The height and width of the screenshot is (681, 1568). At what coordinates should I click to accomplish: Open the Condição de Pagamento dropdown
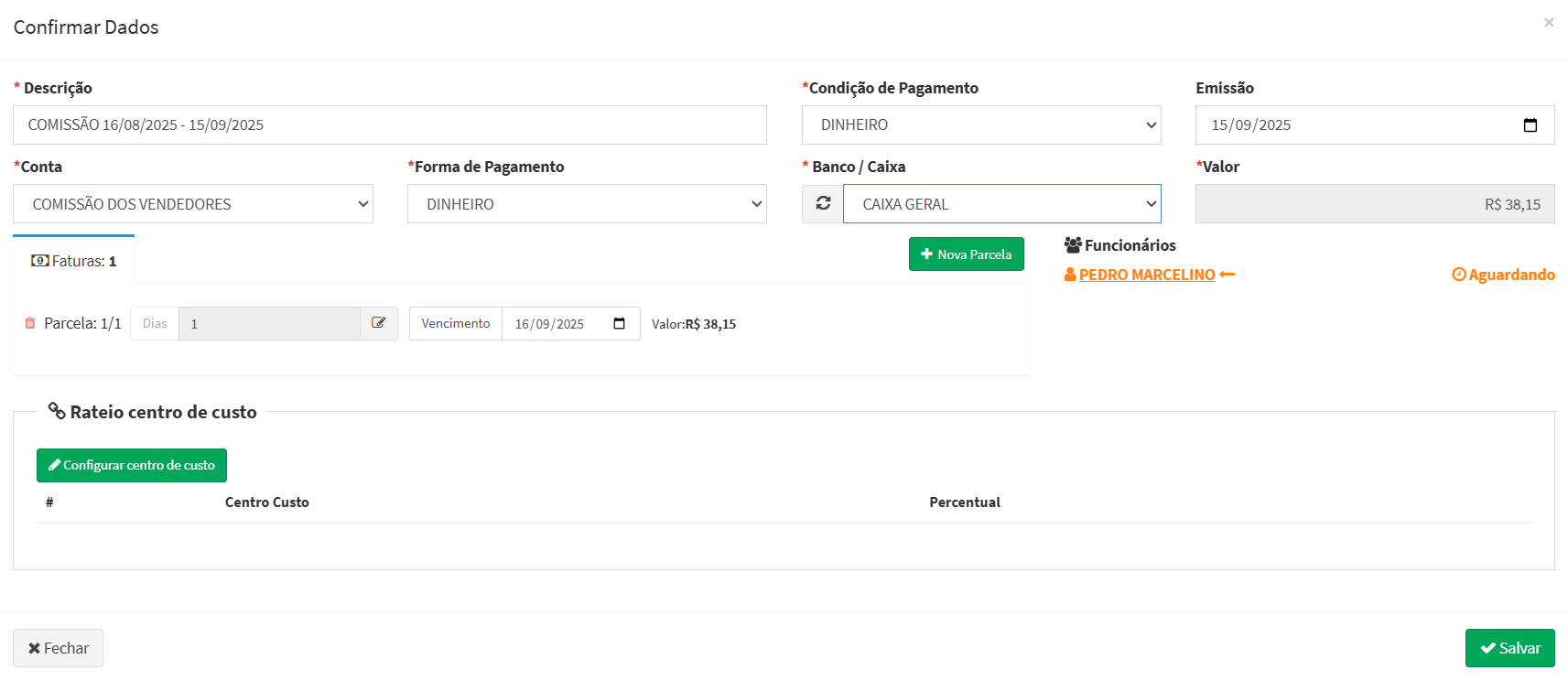pyautogui.click(x=980, y=125)
